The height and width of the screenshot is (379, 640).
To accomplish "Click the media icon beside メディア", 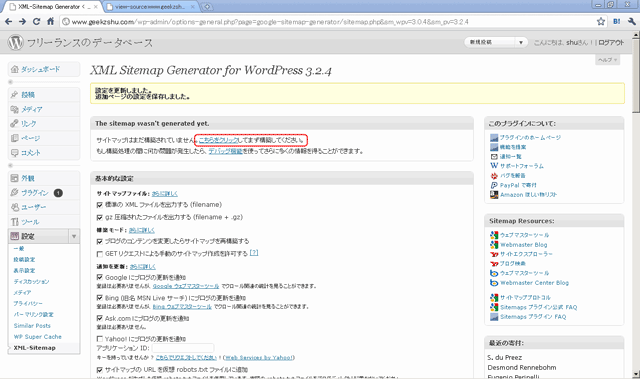I will [14, 109].
